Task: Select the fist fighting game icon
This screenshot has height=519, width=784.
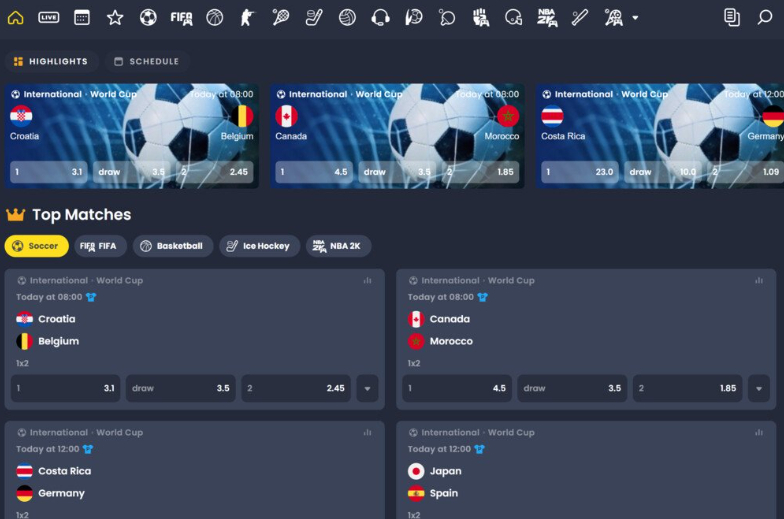Action: (480, 18)
